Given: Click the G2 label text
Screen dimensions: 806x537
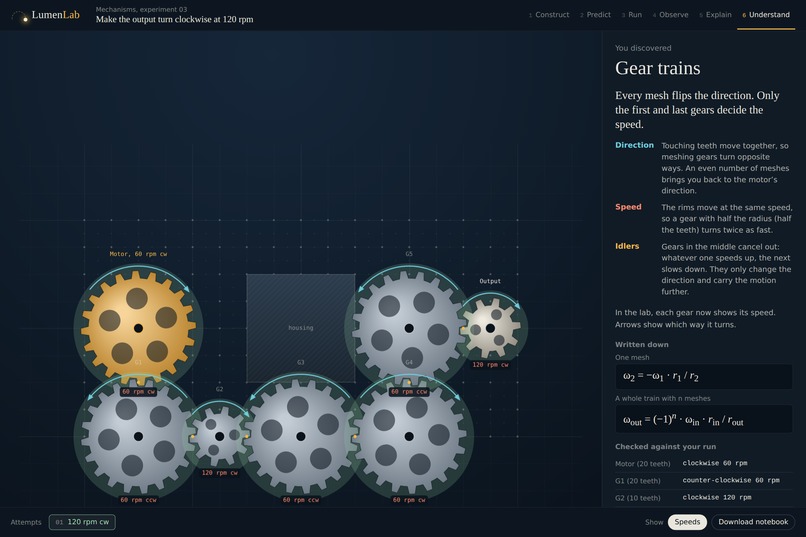Looking at the screenshot, I should tap(219, 389).
